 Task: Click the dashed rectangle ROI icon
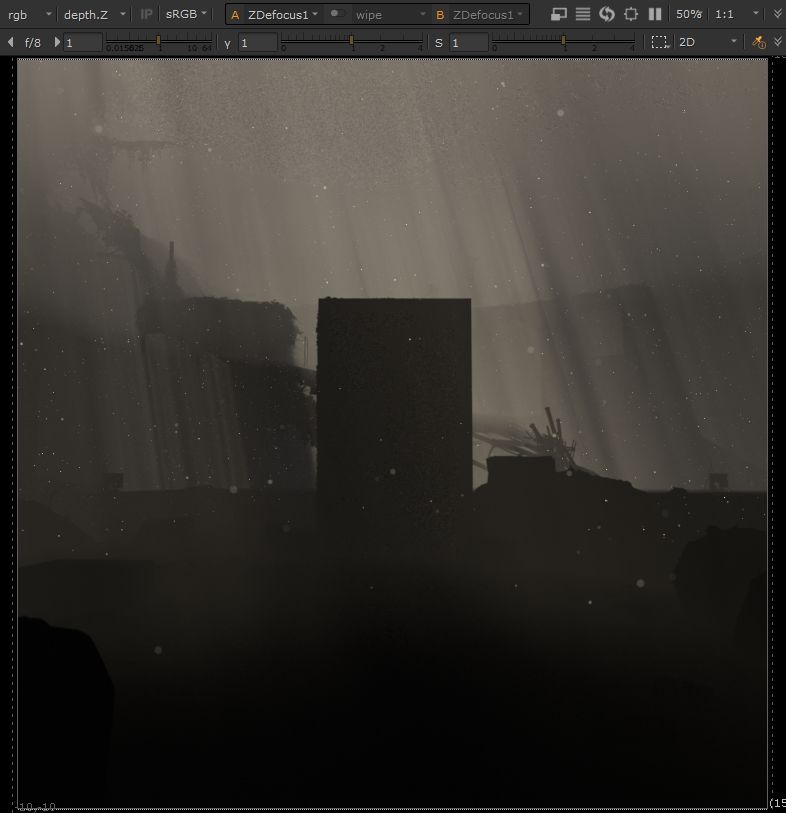coord(659,42)
